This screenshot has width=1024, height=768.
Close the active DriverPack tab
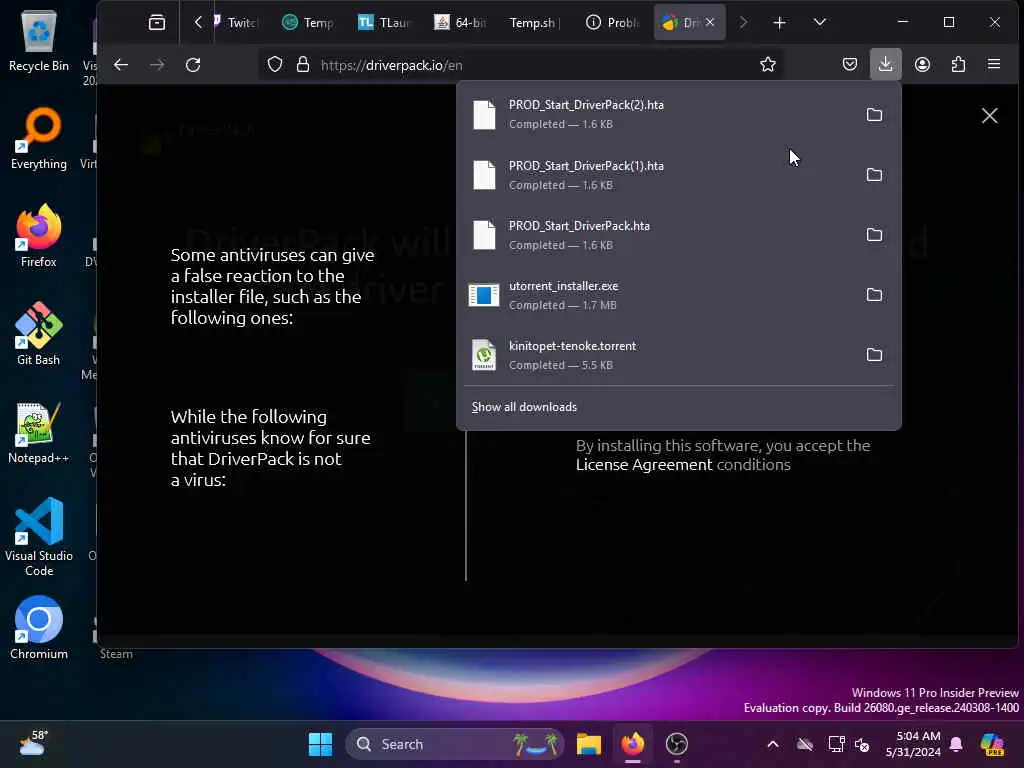pyautogui.click(x=710, y=22)
